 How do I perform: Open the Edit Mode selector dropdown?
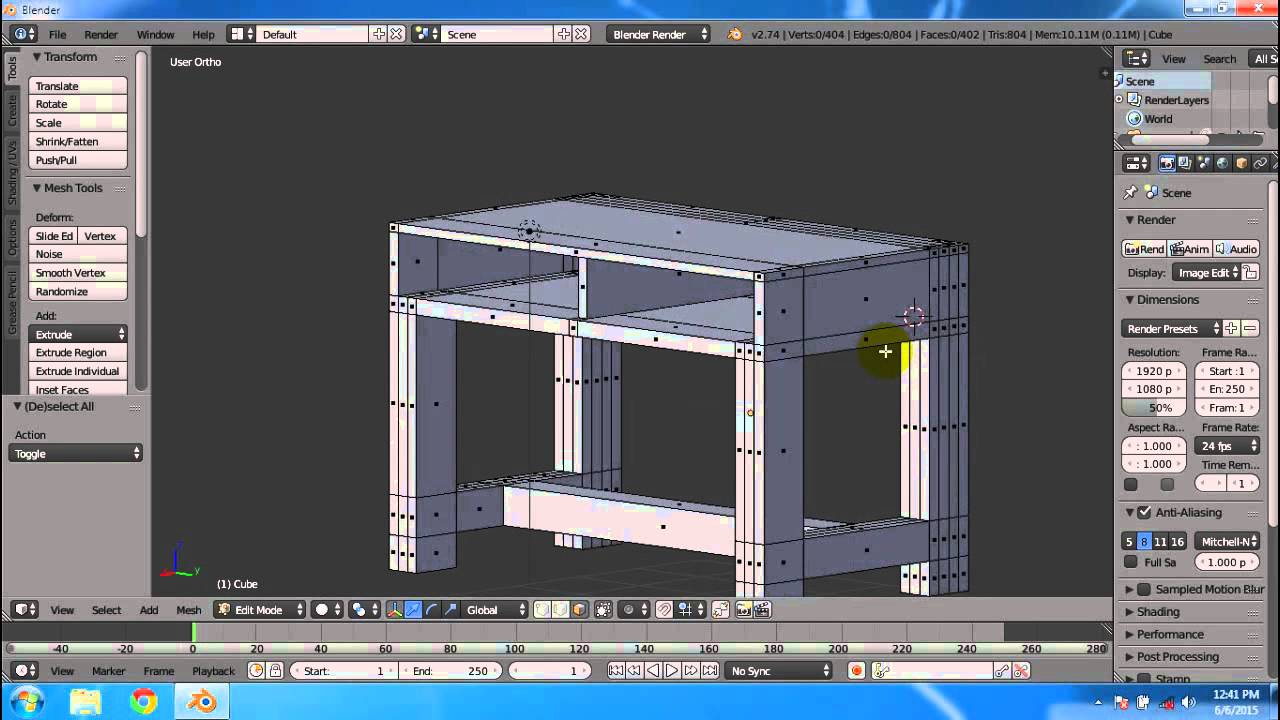[x=259, y=610]
